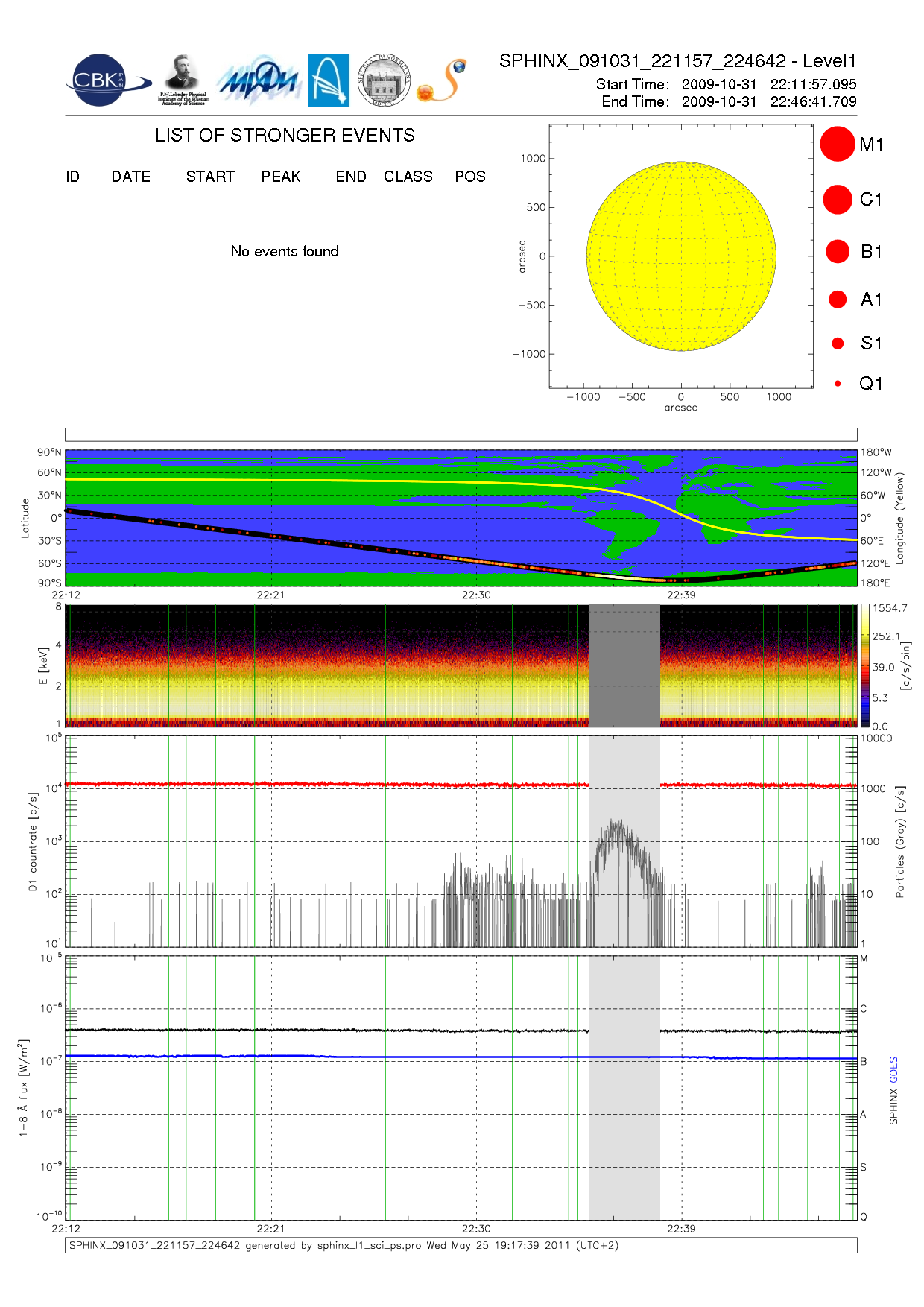Select the CLASS column header
Image resolution: width=924 pixels, height=1307 pixels.
click(x=408, y=177)
